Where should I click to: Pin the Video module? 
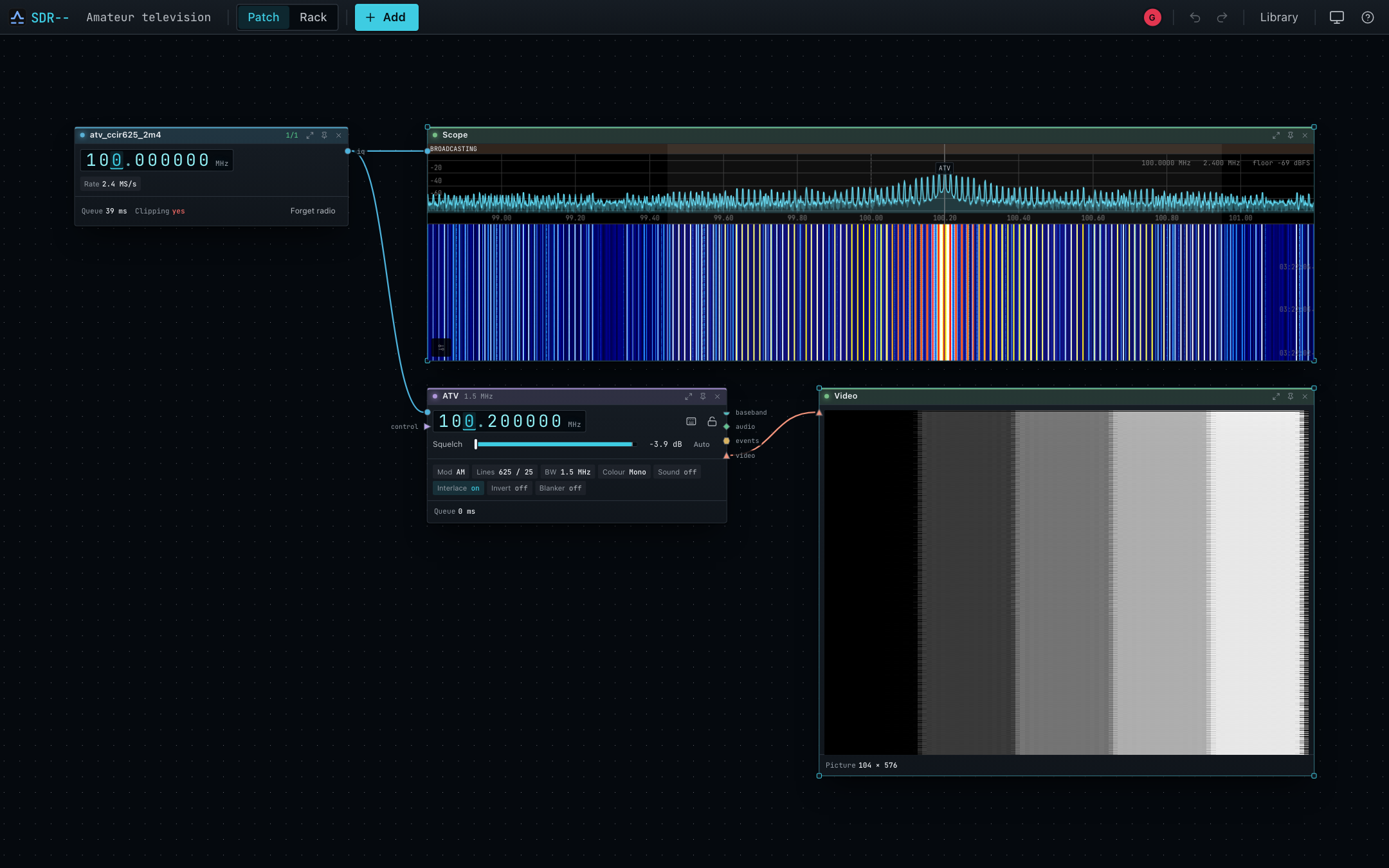click(1291, 397)
